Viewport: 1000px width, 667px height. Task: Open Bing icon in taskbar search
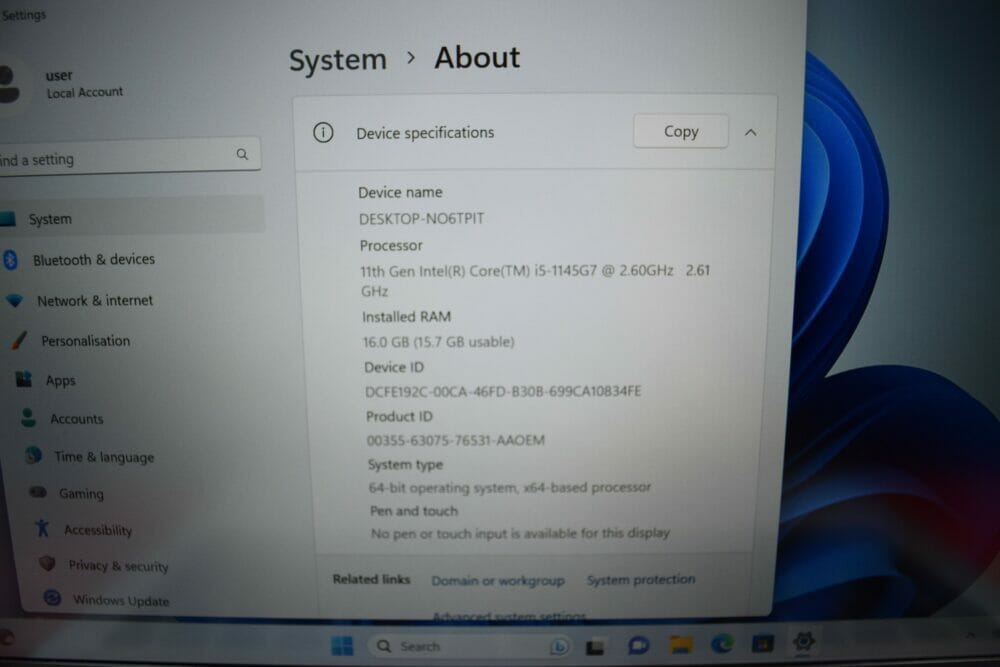click(x=559, y=647)
